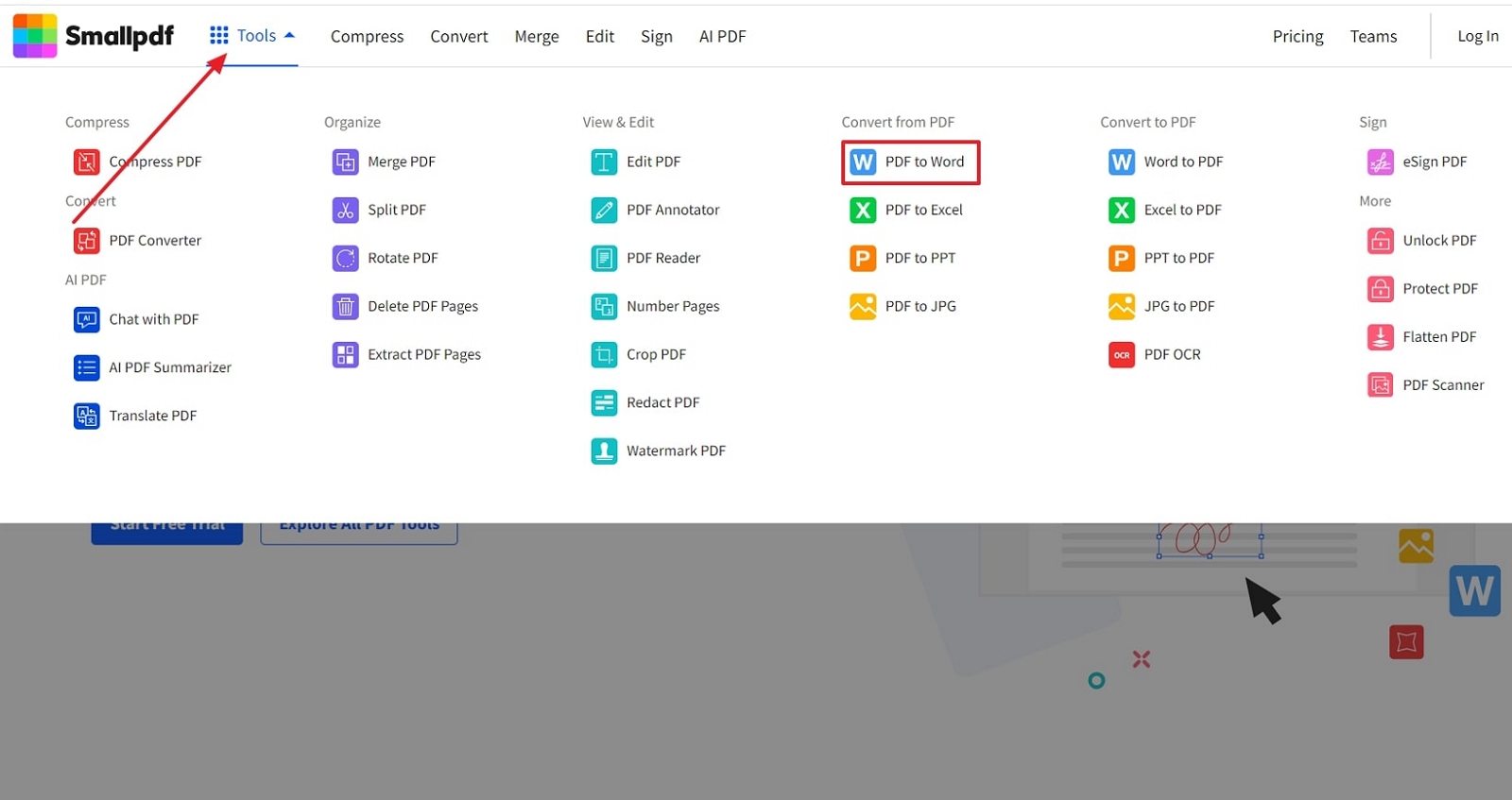The width and height of the screenshot is (1512, 800).
Task: Click the PDF Annotator pencil icon
Action: [x=605, y=210]
